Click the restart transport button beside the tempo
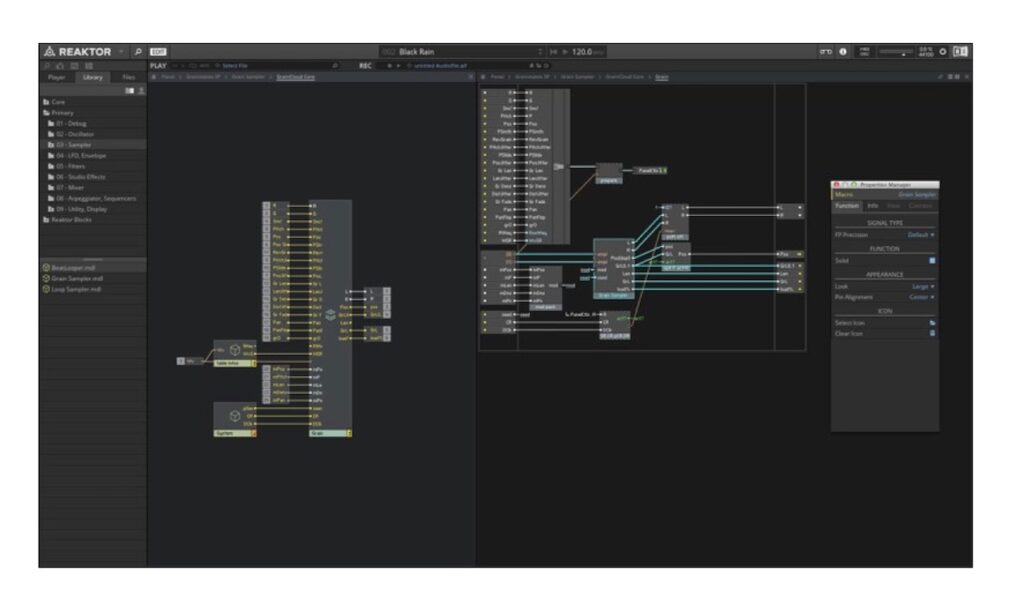The width and height of the screenshot is (1024, 614). [x=554, y=52]
